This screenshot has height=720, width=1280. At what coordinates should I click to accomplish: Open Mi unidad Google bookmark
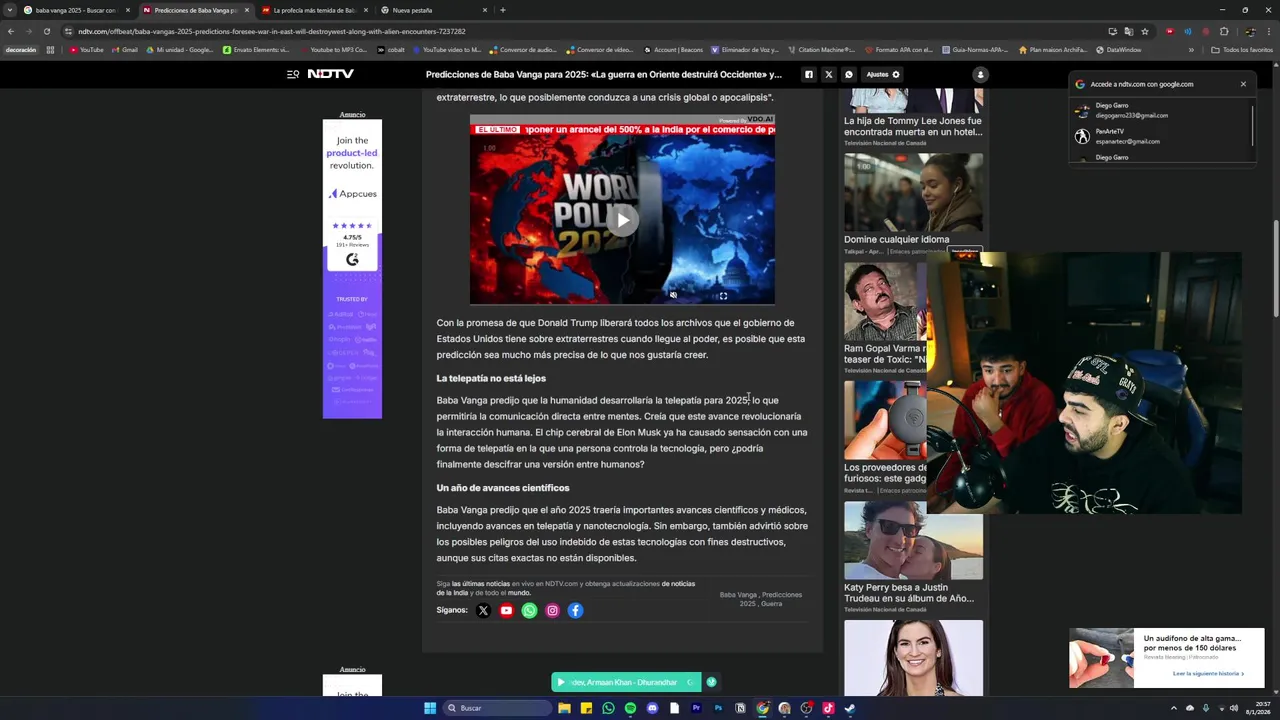[x=180, y=50]
